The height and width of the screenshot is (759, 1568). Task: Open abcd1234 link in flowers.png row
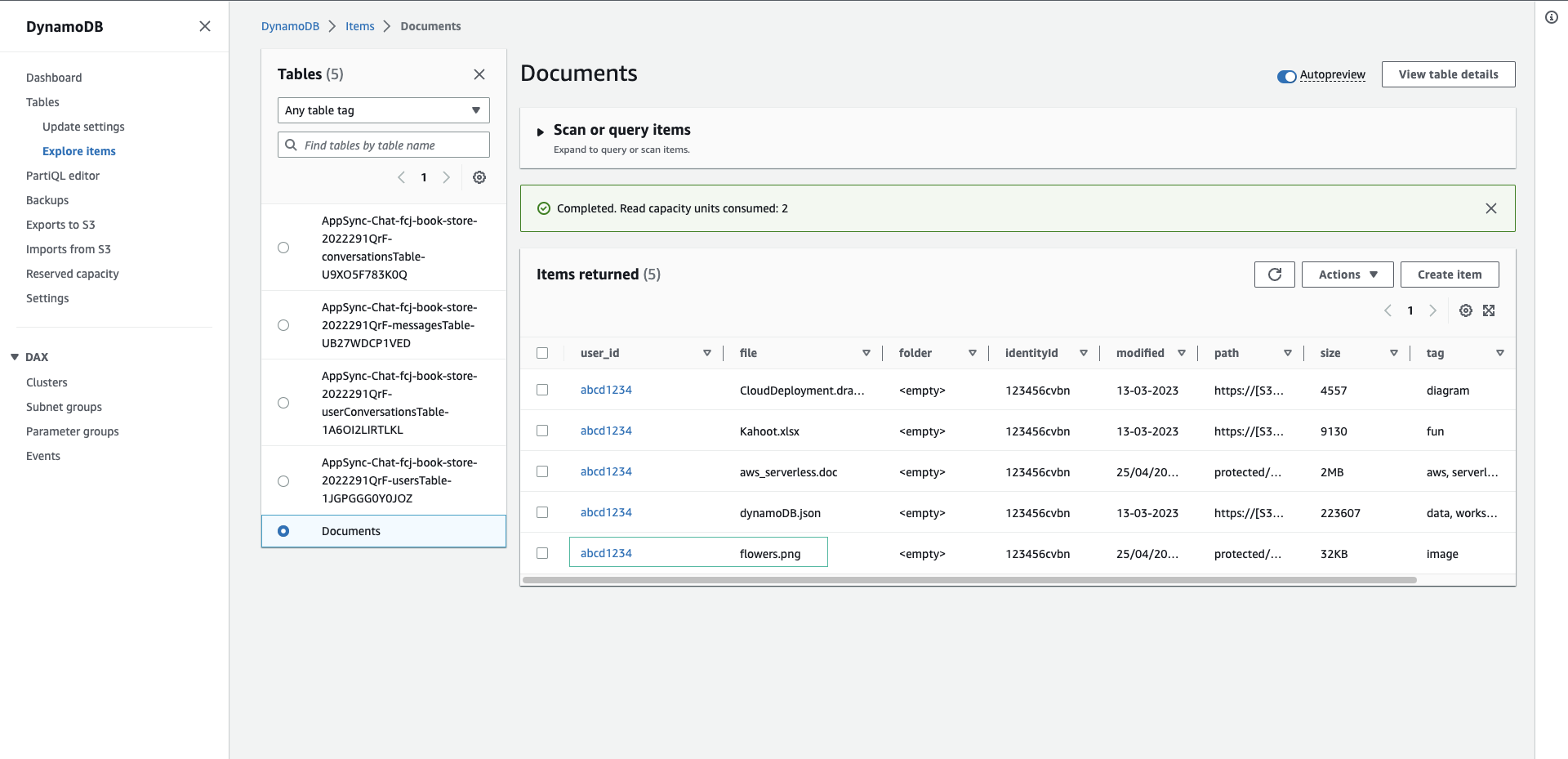(x=606, y=553)
